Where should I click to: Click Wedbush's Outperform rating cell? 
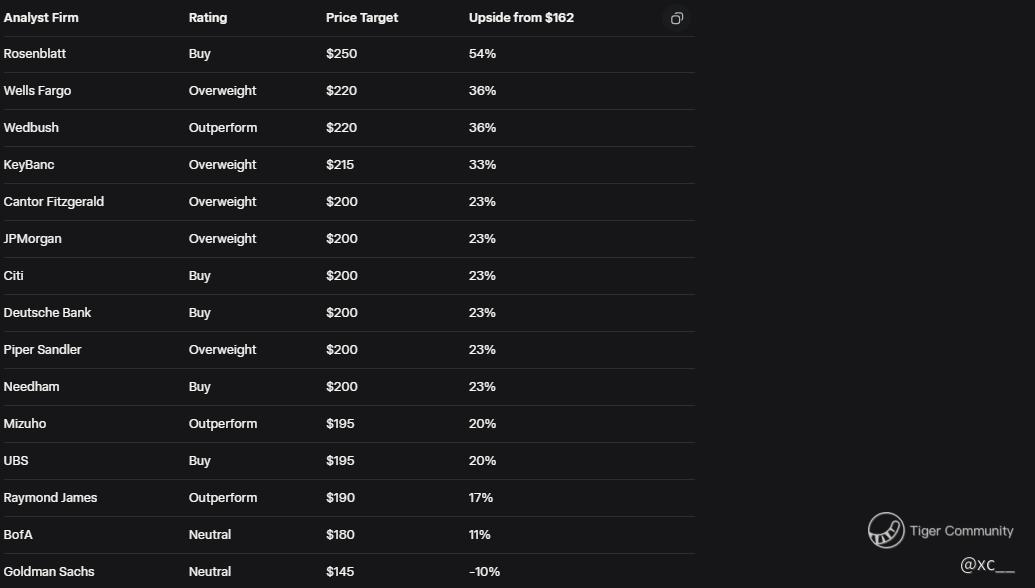click(x=223, y=128)
